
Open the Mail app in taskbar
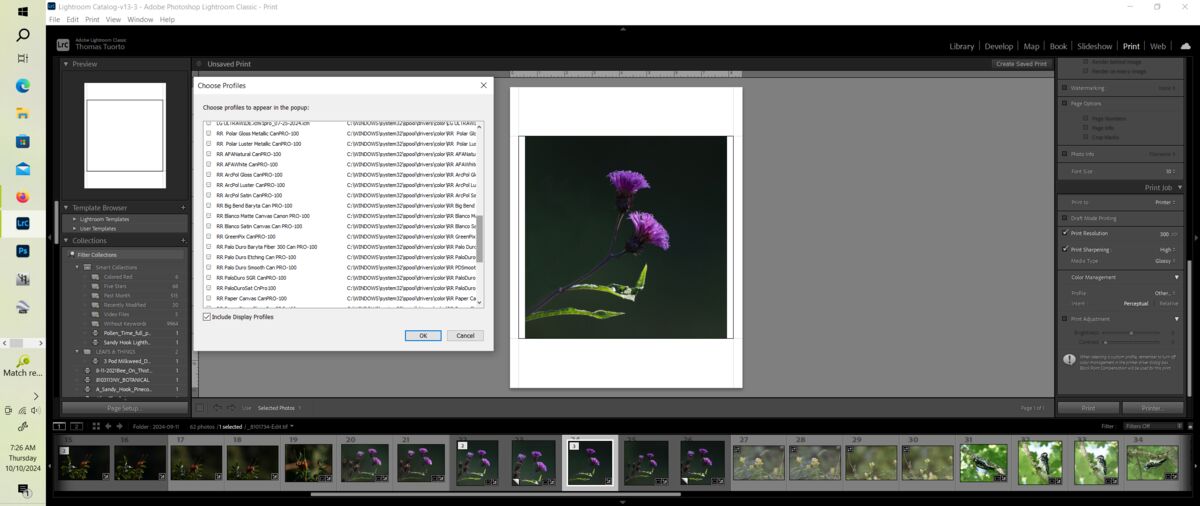point(23,169)
